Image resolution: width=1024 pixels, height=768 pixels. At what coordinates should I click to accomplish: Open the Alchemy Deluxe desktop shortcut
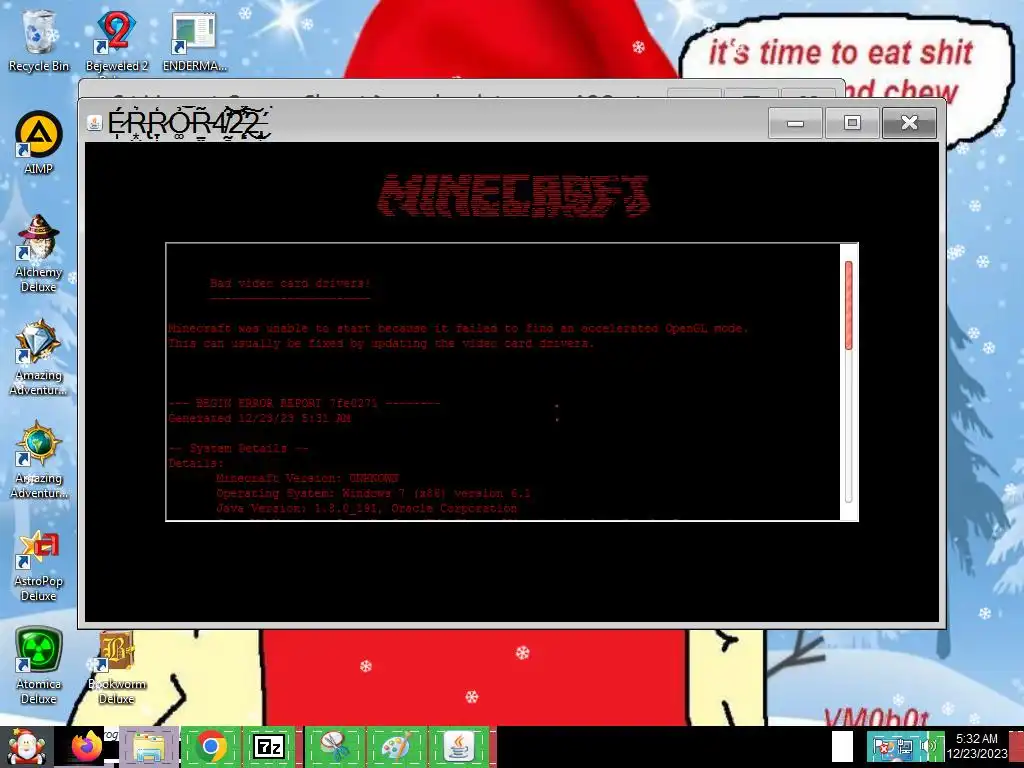(x=38, y=253)
